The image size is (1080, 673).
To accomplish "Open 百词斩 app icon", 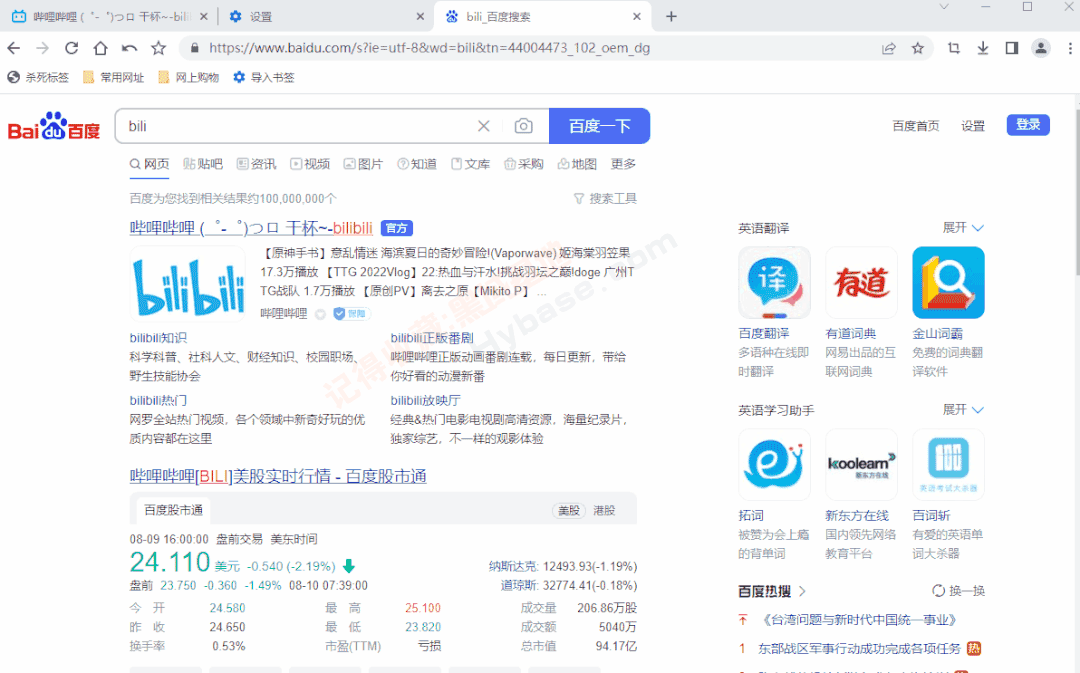I will coord(948,464).
